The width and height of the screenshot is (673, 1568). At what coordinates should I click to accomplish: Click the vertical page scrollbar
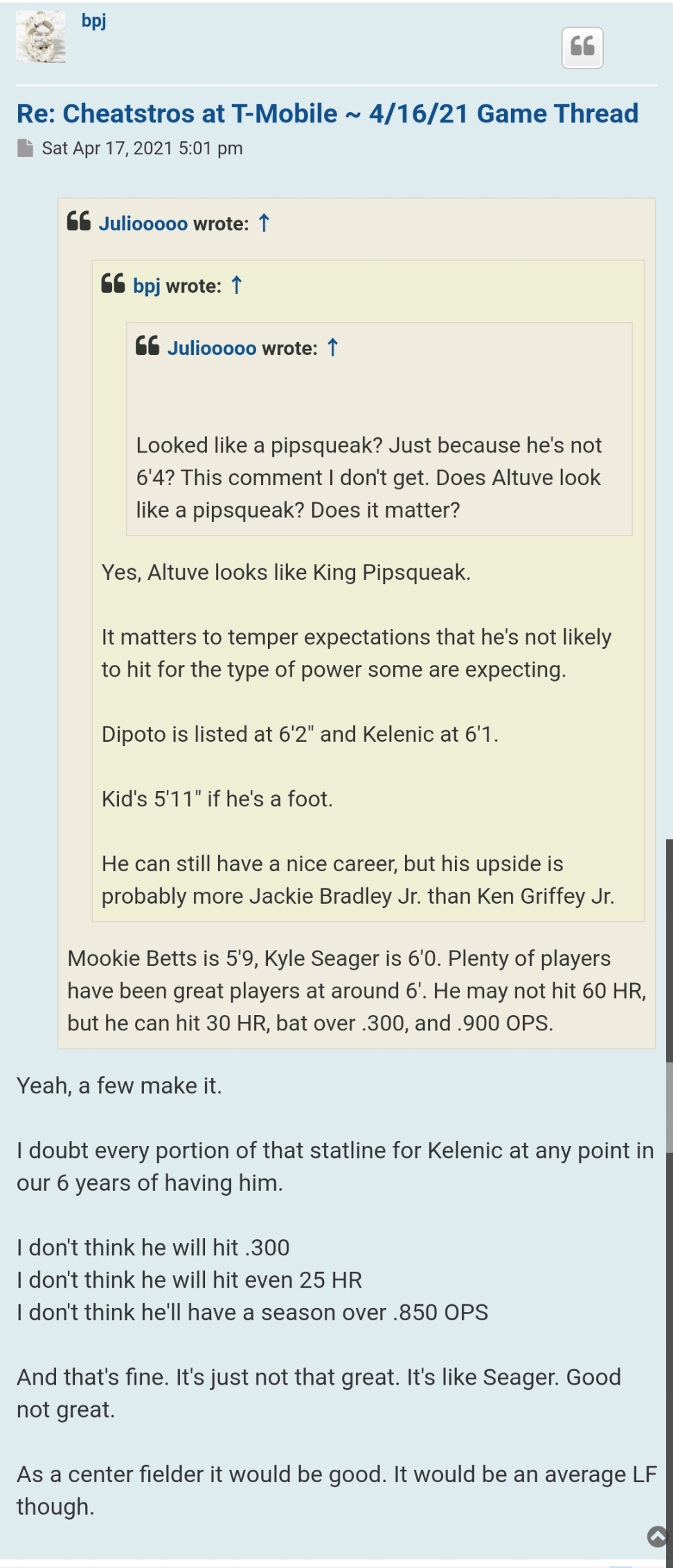click(x=669, y=969)
